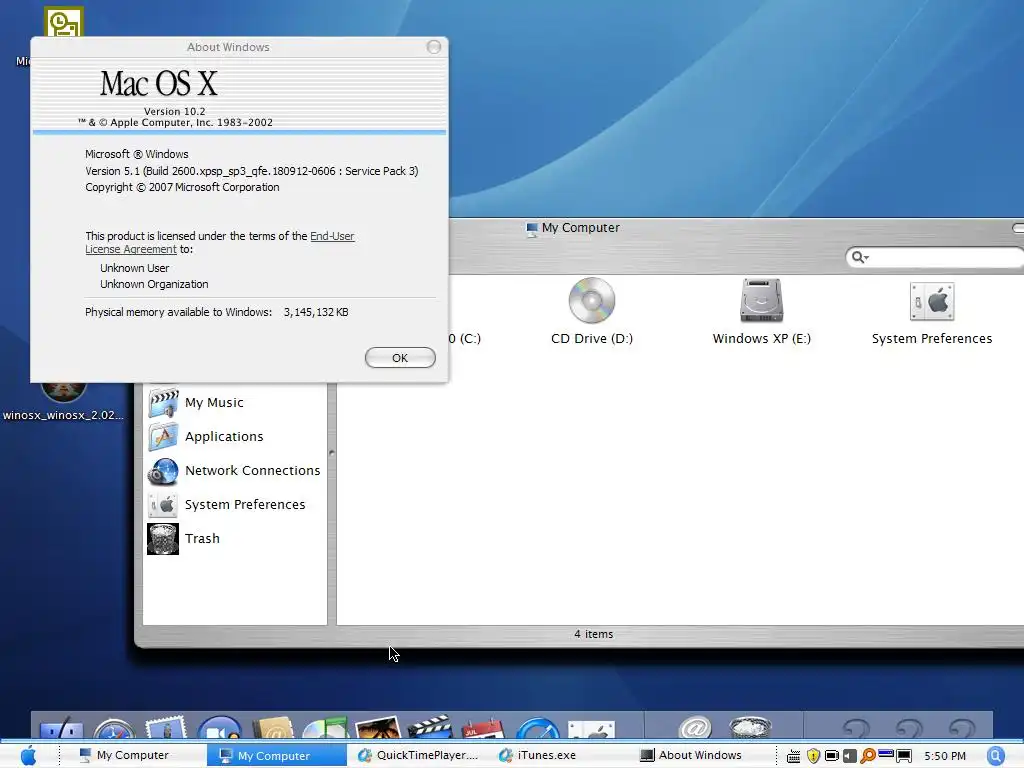The height and width of the screenshot is (768, 1024).
Task: Click the My Computer window title text
Action: click(581, 227)
